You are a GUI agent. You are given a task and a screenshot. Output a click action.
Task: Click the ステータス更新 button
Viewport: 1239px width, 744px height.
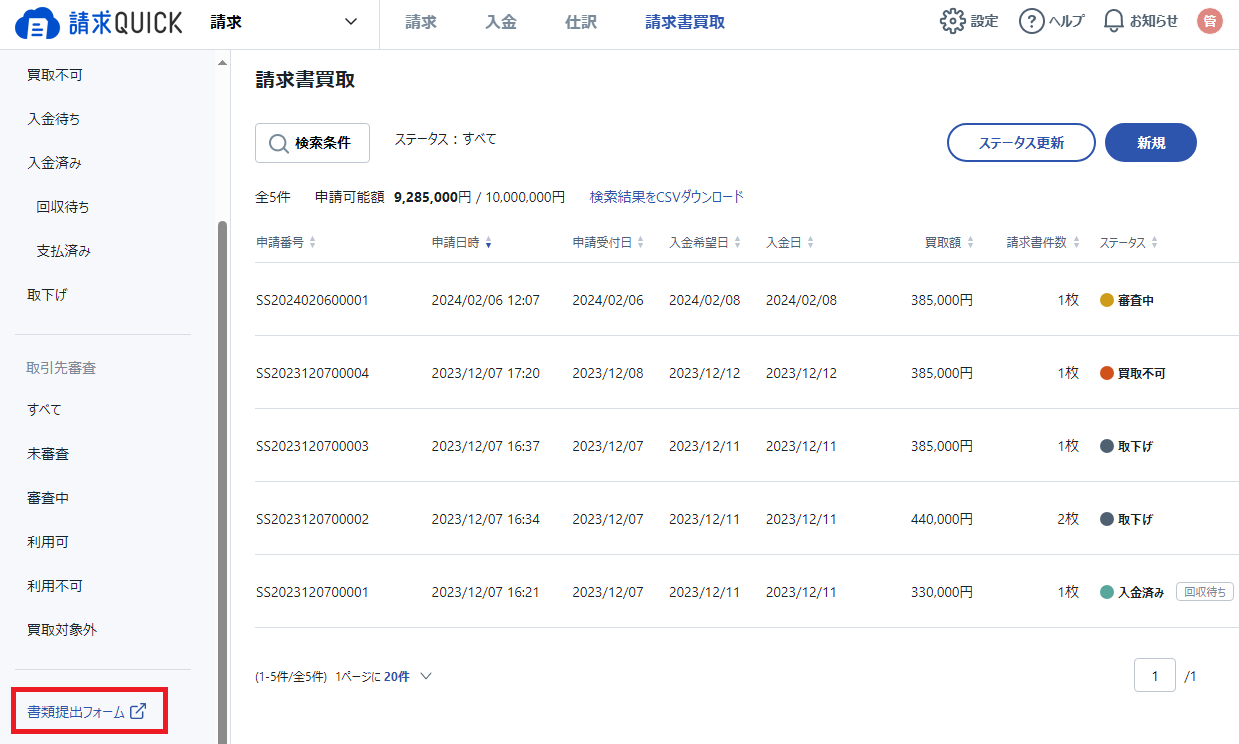pos(1021,143)
